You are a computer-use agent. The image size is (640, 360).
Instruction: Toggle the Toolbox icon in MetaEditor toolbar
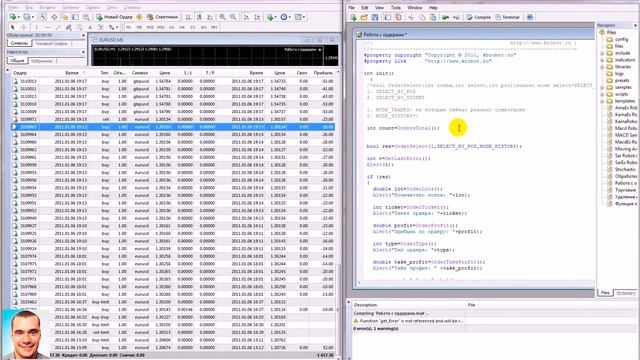[x=398, y=17]
